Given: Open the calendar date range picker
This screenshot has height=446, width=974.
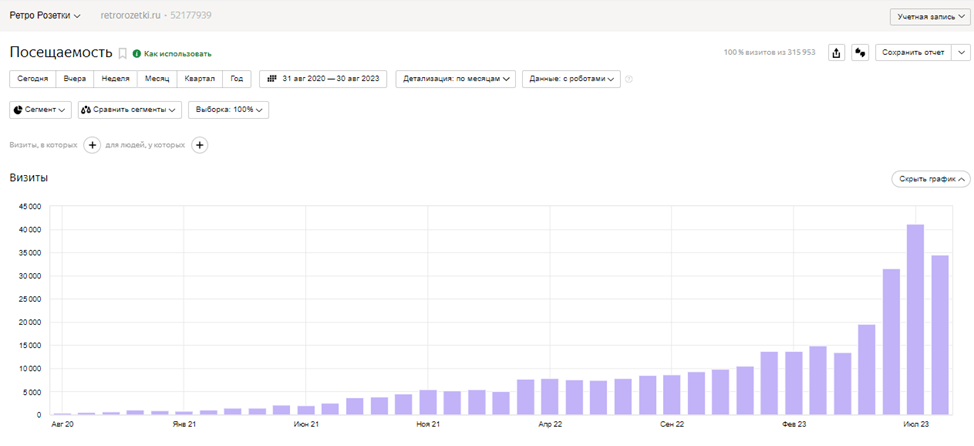Looking at the screenshot, I should (323, 79).
